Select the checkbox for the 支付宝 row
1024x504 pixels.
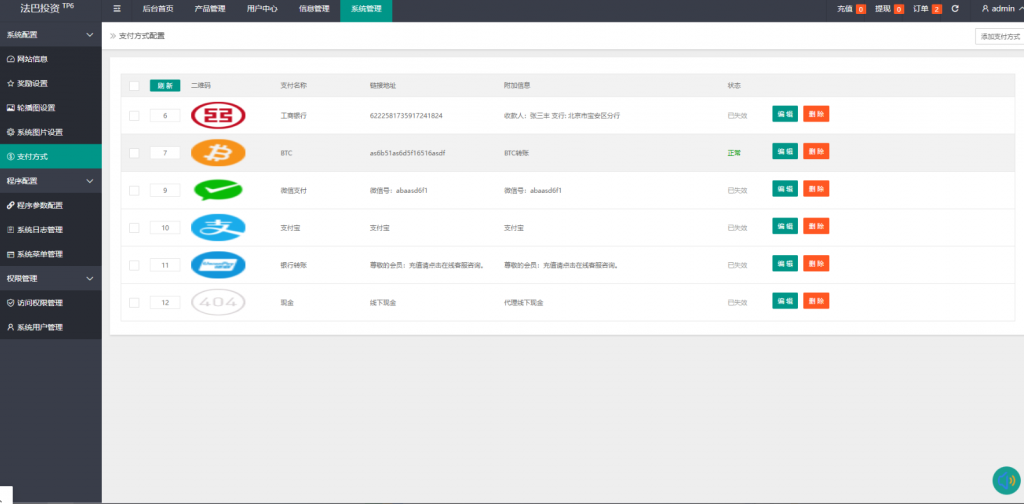(134, 227)
